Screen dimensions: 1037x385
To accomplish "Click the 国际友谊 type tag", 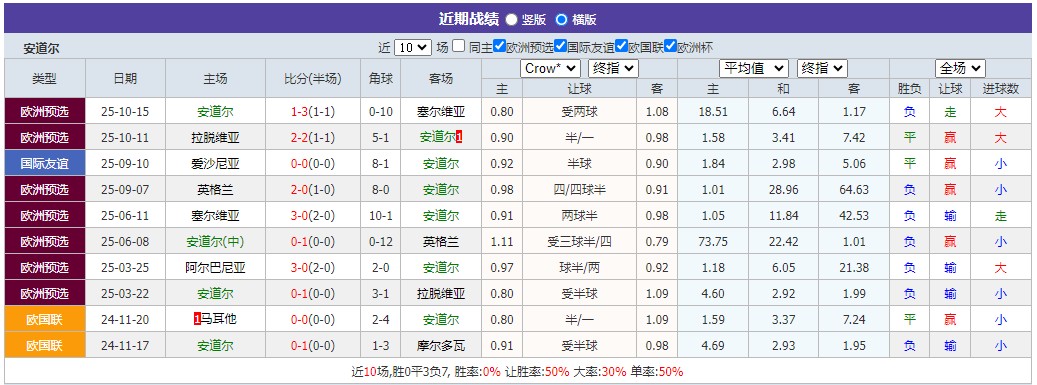I will 45,163.
